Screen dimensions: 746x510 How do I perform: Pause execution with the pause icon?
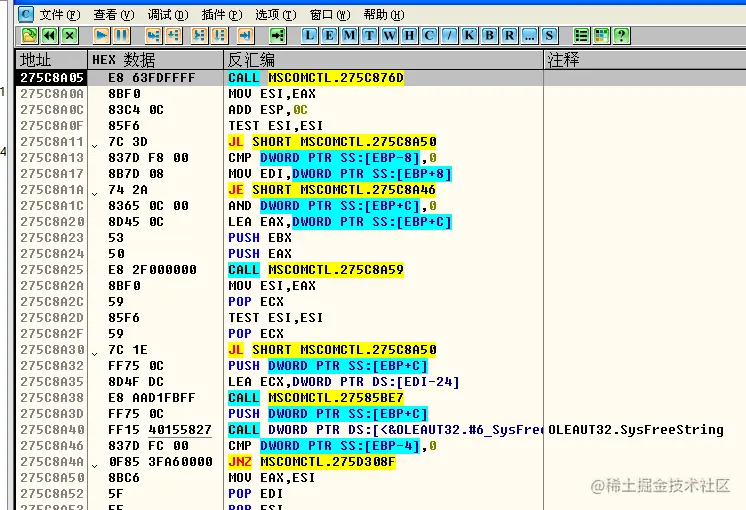pyautogui.click(x=122, y=36)
